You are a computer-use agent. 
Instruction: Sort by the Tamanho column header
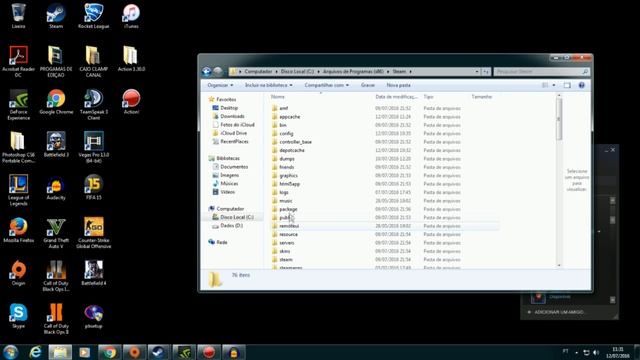[x=482, y=97]
